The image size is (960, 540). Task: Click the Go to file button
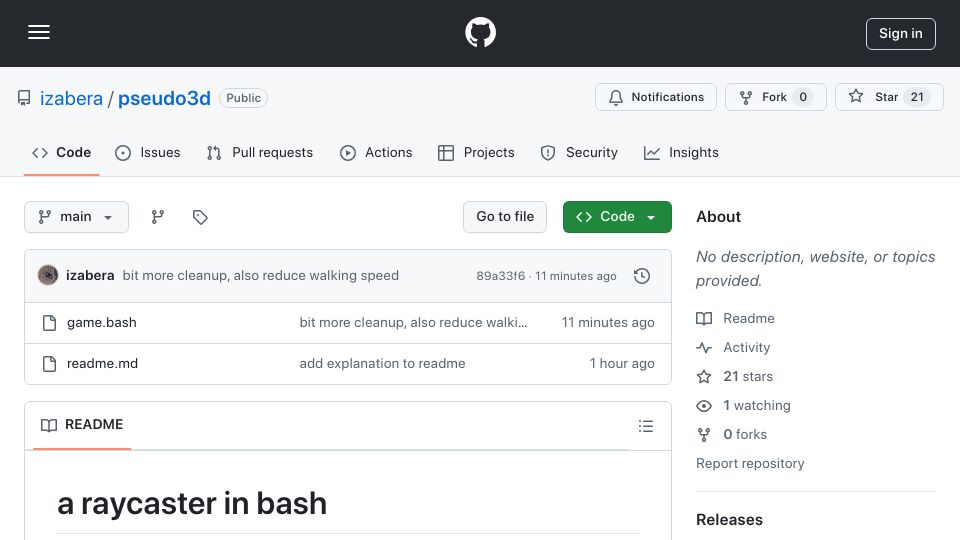point(505,217)
